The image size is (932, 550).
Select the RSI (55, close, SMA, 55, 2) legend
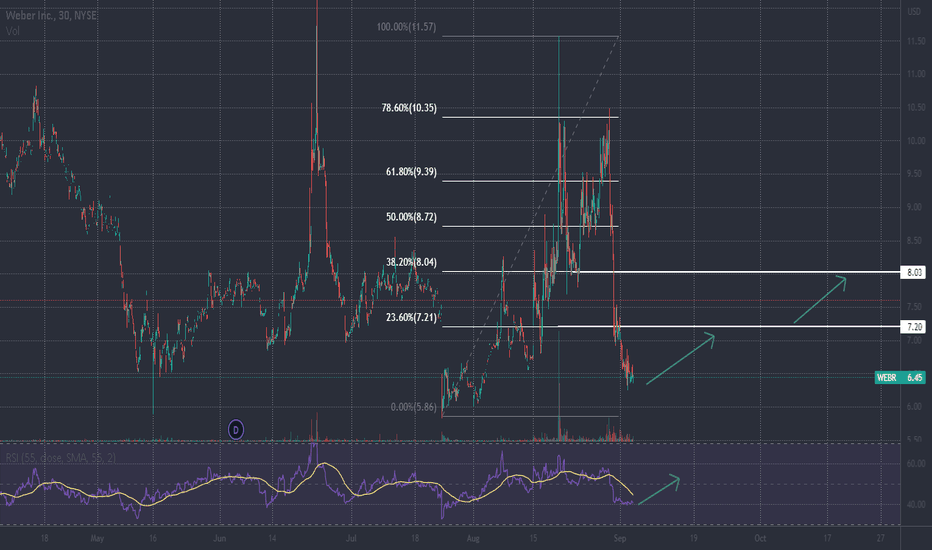tap(61, 458)
